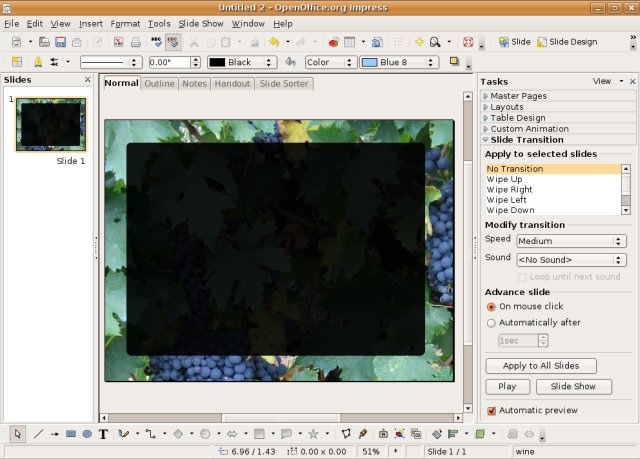This screenshot has height=459, width=640.
Task: Select the Ellipse tool
Action: [x=87, y=434]
